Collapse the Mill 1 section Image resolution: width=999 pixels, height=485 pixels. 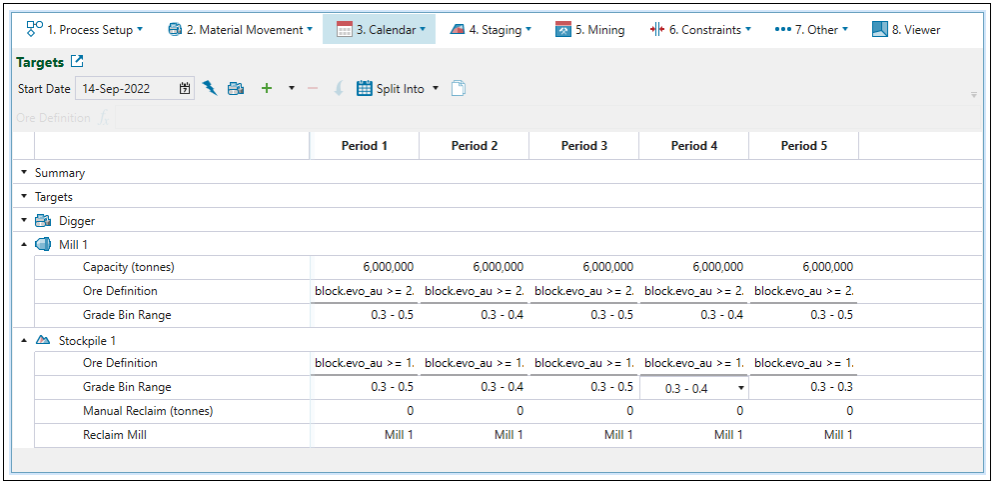tap(24, 245)
